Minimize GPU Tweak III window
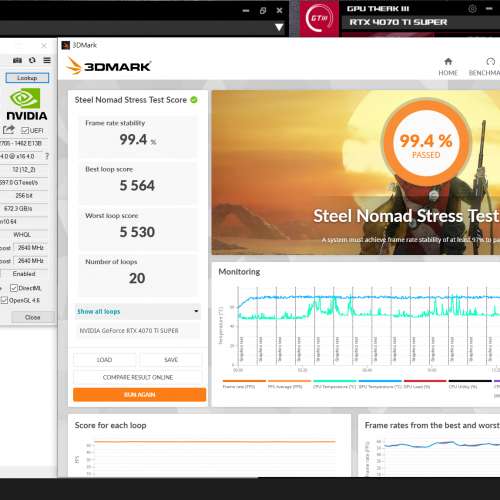This screenshot has height=500, width=500. [x=489, y=9]
